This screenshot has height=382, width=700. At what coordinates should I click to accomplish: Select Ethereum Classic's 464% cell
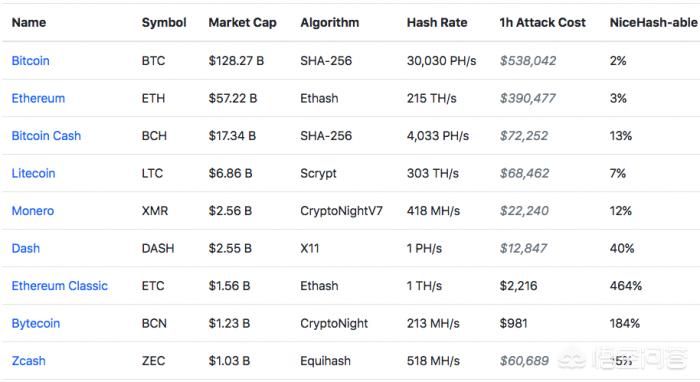click(x=626, y=286)
